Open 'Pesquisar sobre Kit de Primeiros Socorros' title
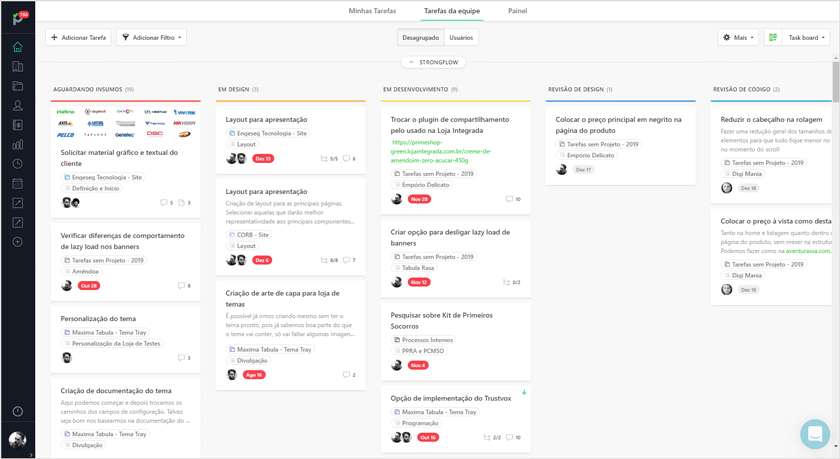The image size is (840, 459). pyautogui.click(x=441, y=320)
